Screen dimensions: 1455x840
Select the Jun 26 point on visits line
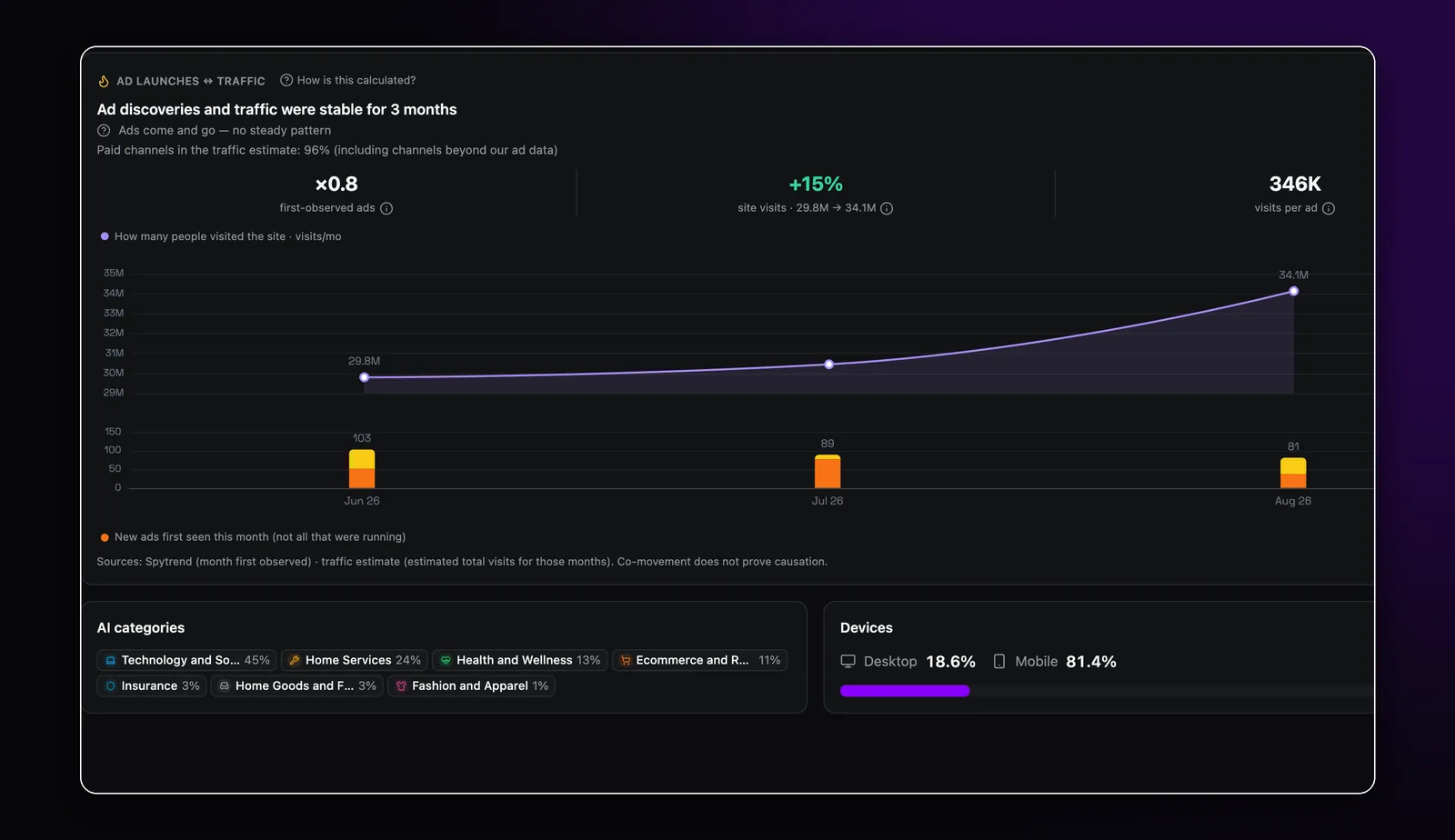click(x=364, y=377)
